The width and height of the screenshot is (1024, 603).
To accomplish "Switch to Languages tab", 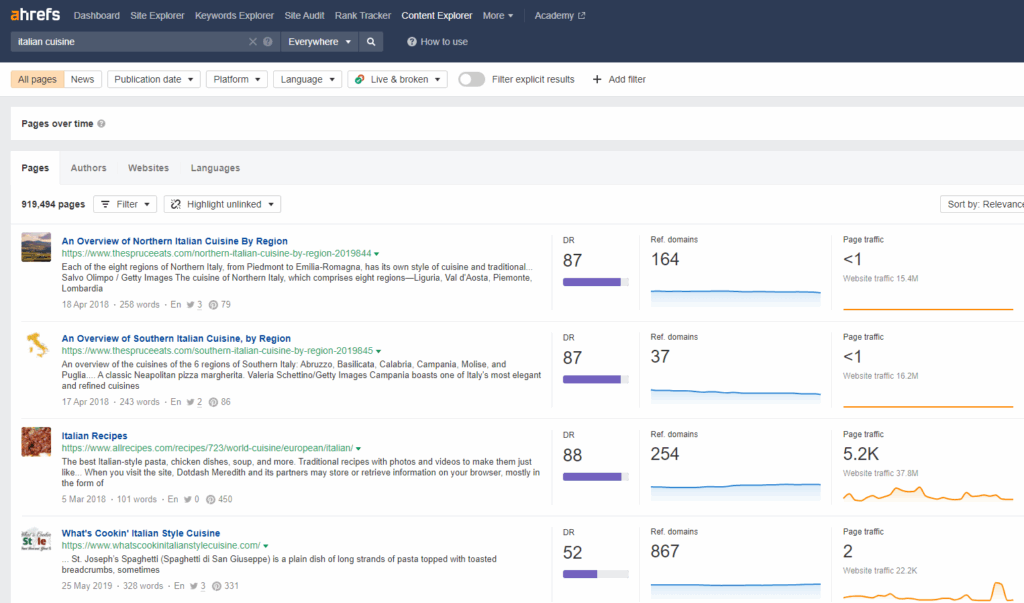I will click(x=216, y=168).
